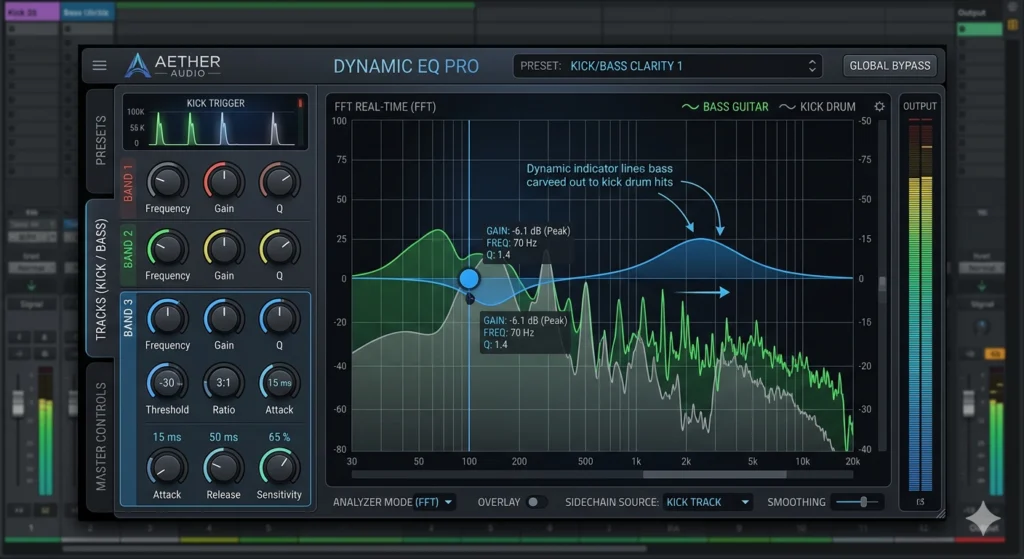
Task: Click the bottom-row Attack knob
Action: [167, 468]
